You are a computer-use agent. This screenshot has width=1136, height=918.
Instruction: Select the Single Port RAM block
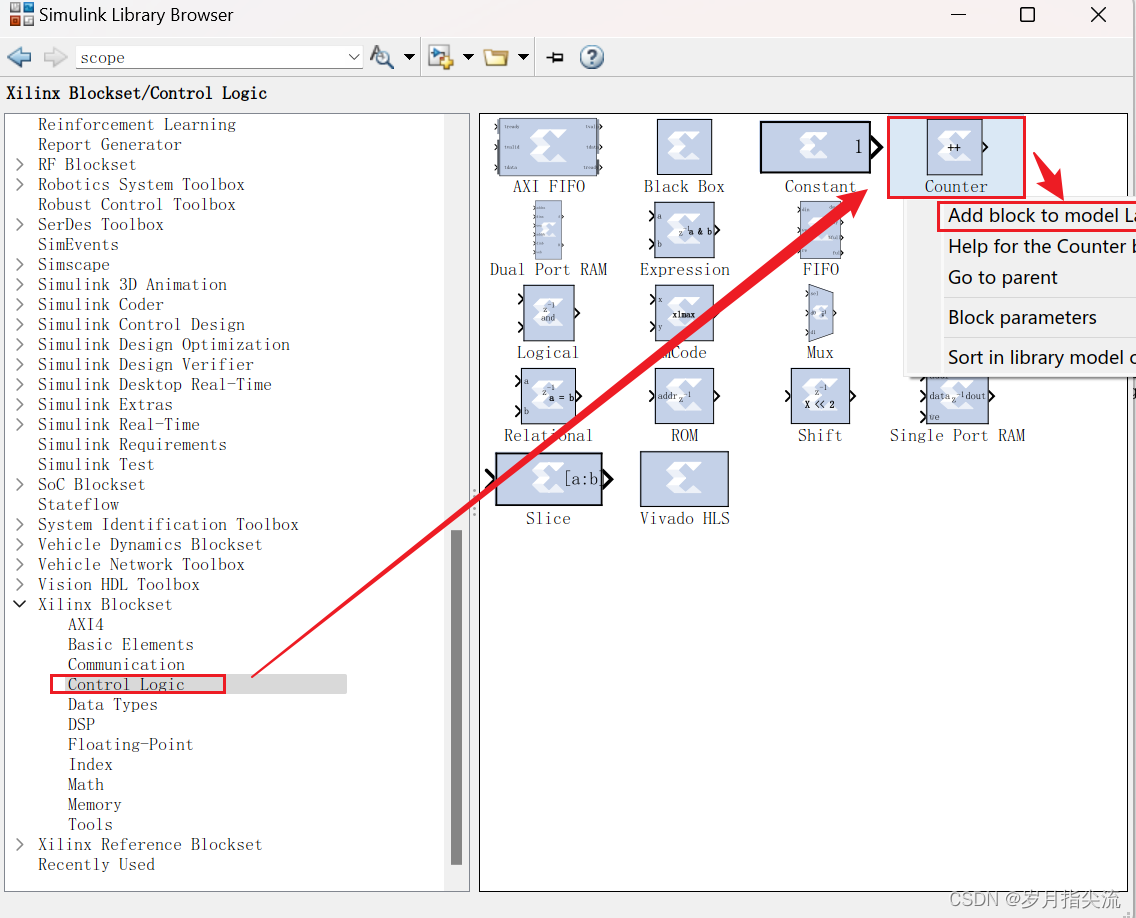point(957,400)
